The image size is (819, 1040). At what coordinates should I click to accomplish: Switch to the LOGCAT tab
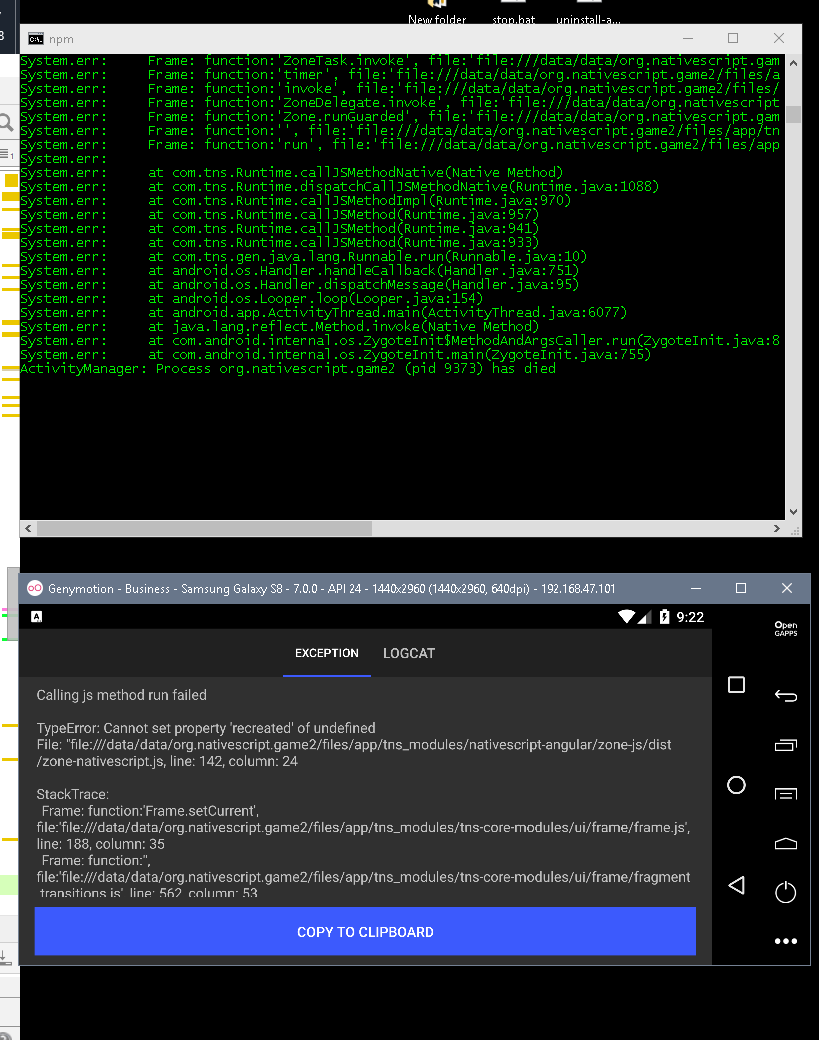[408, 653]
